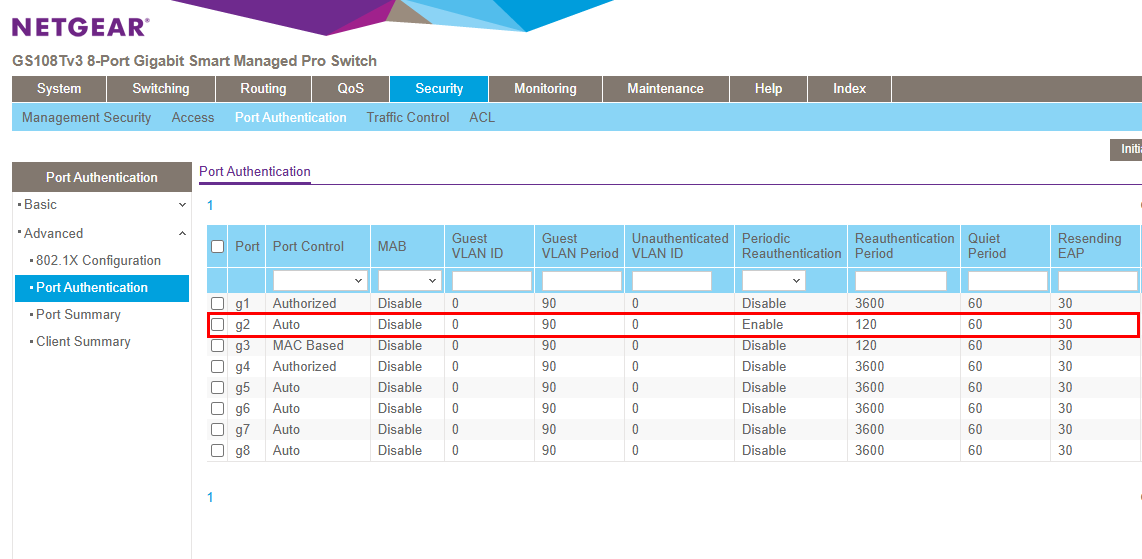Open the Traffic Control submenu
This screenshot has height=559, width=1142.
point(408,117)
